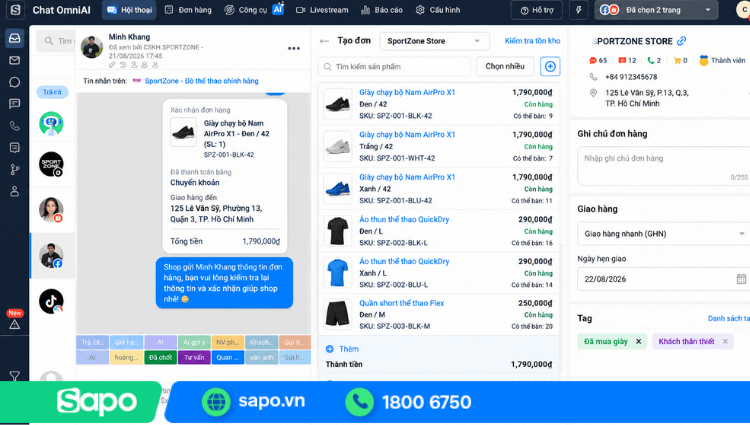This screenshot has width=750, height=425.
Task: Remove the Khách thân thiết tag
Action: [x=725, y=341]
